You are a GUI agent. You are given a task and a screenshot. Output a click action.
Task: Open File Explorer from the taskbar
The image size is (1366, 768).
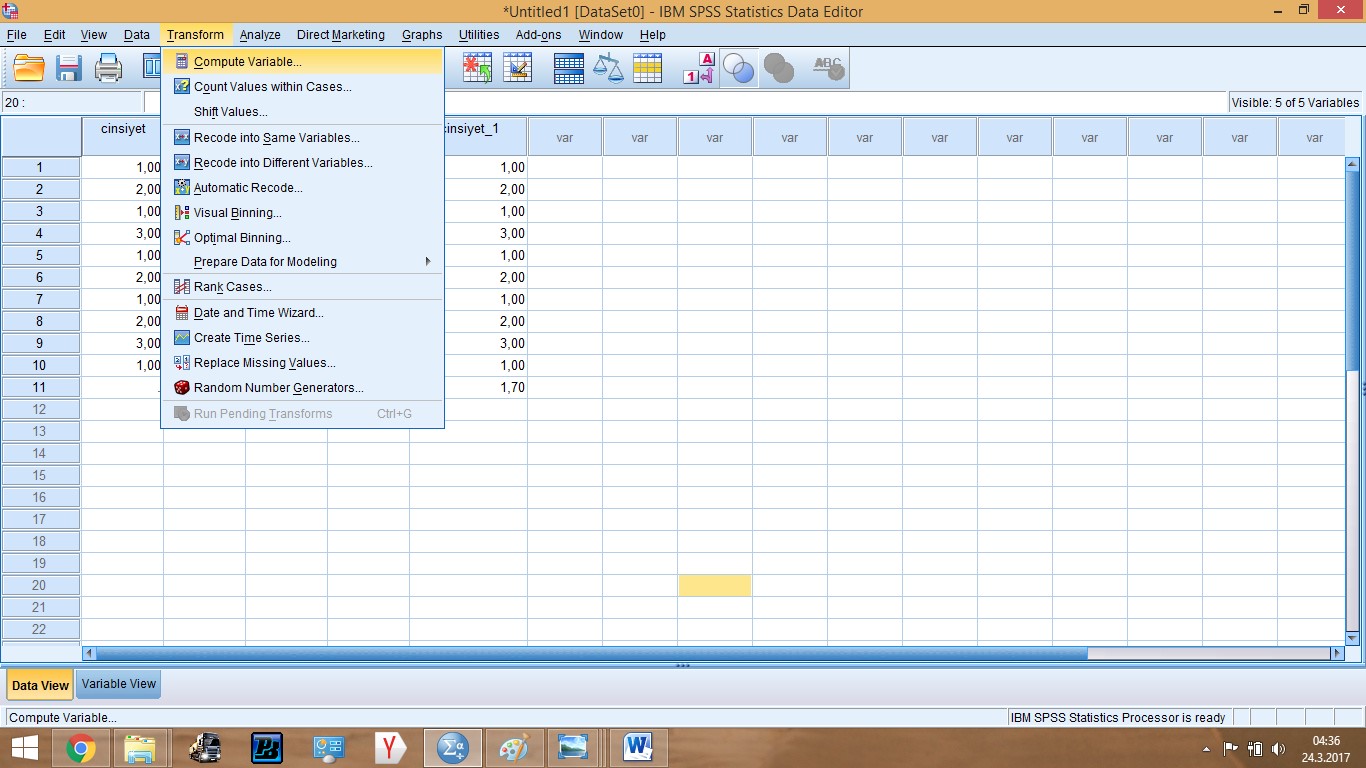[140, 747]
